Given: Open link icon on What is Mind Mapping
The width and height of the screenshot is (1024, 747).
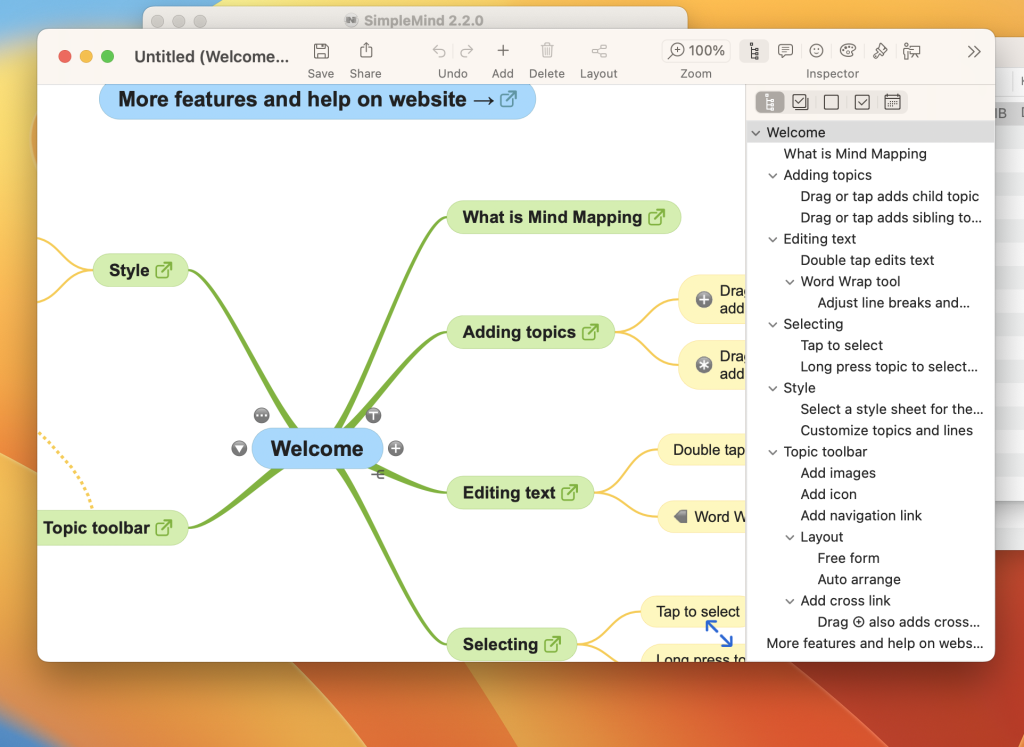Looking at the screenshot, I should (657, 217).
